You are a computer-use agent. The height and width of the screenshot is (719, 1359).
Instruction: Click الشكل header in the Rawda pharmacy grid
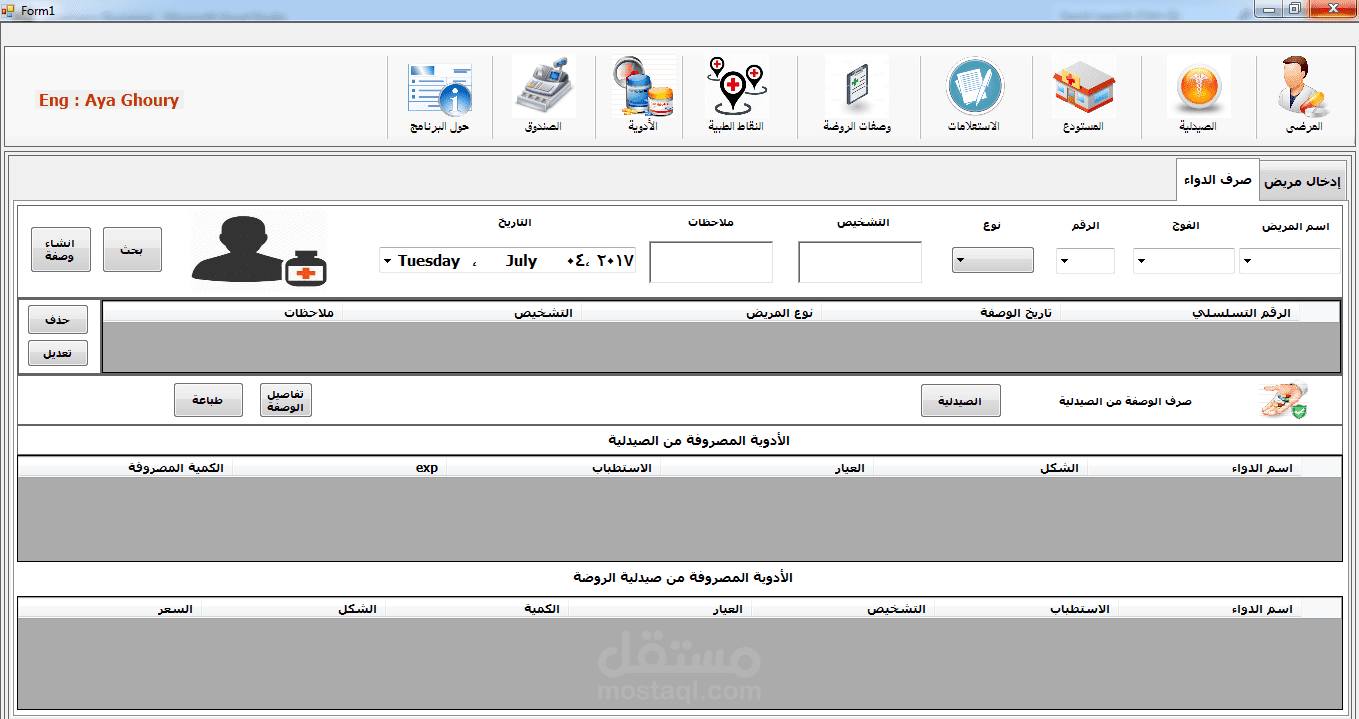pos(293,609)
